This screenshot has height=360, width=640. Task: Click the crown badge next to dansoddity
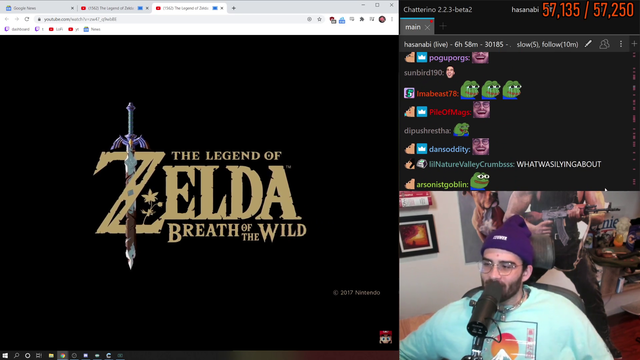click(422, 149)
